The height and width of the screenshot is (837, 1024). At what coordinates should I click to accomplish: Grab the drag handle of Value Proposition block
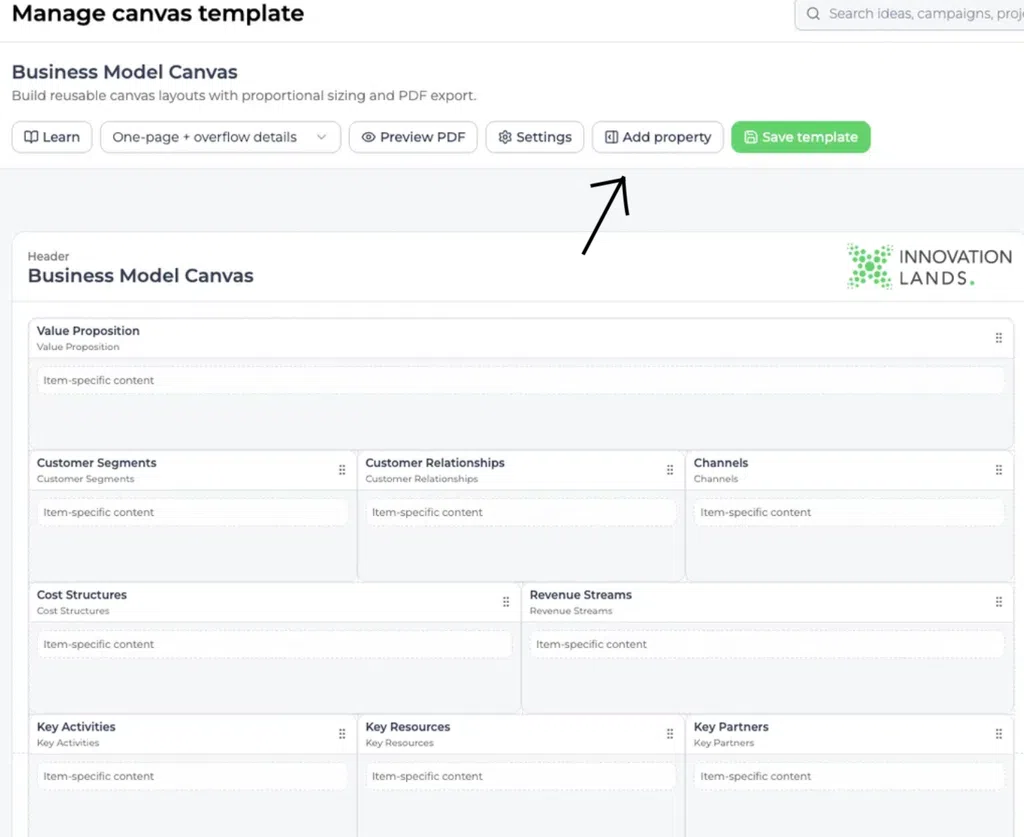(x=999, y=338)
